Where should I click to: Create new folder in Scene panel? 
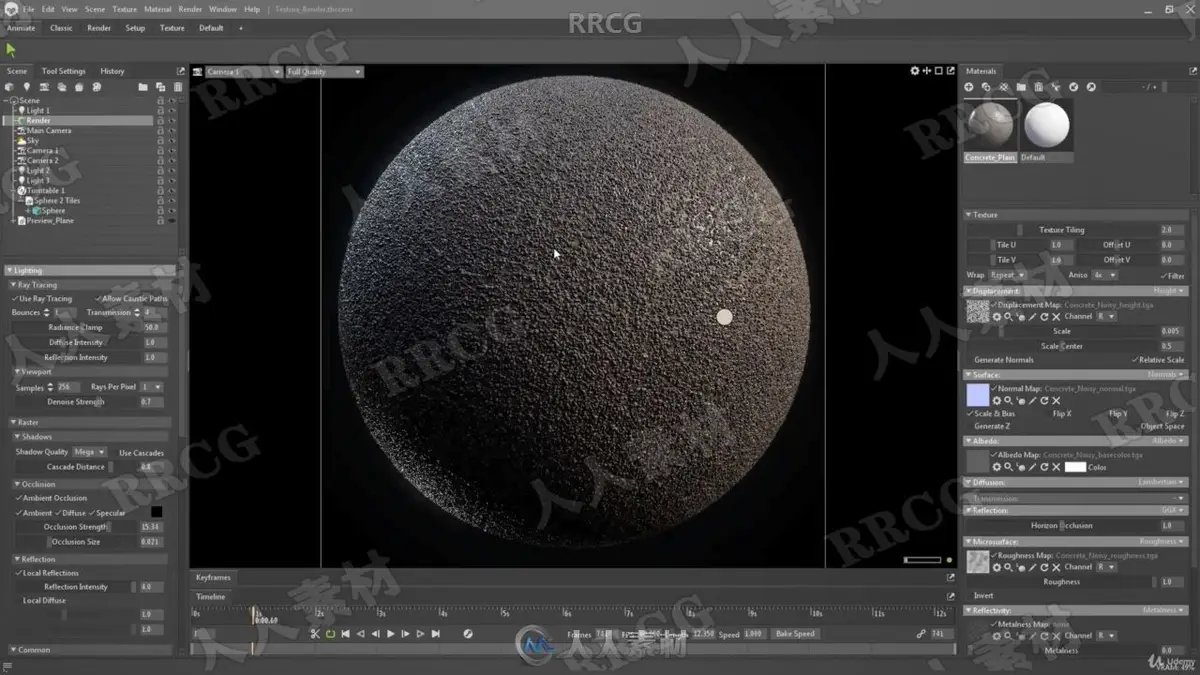coord(143,87)
